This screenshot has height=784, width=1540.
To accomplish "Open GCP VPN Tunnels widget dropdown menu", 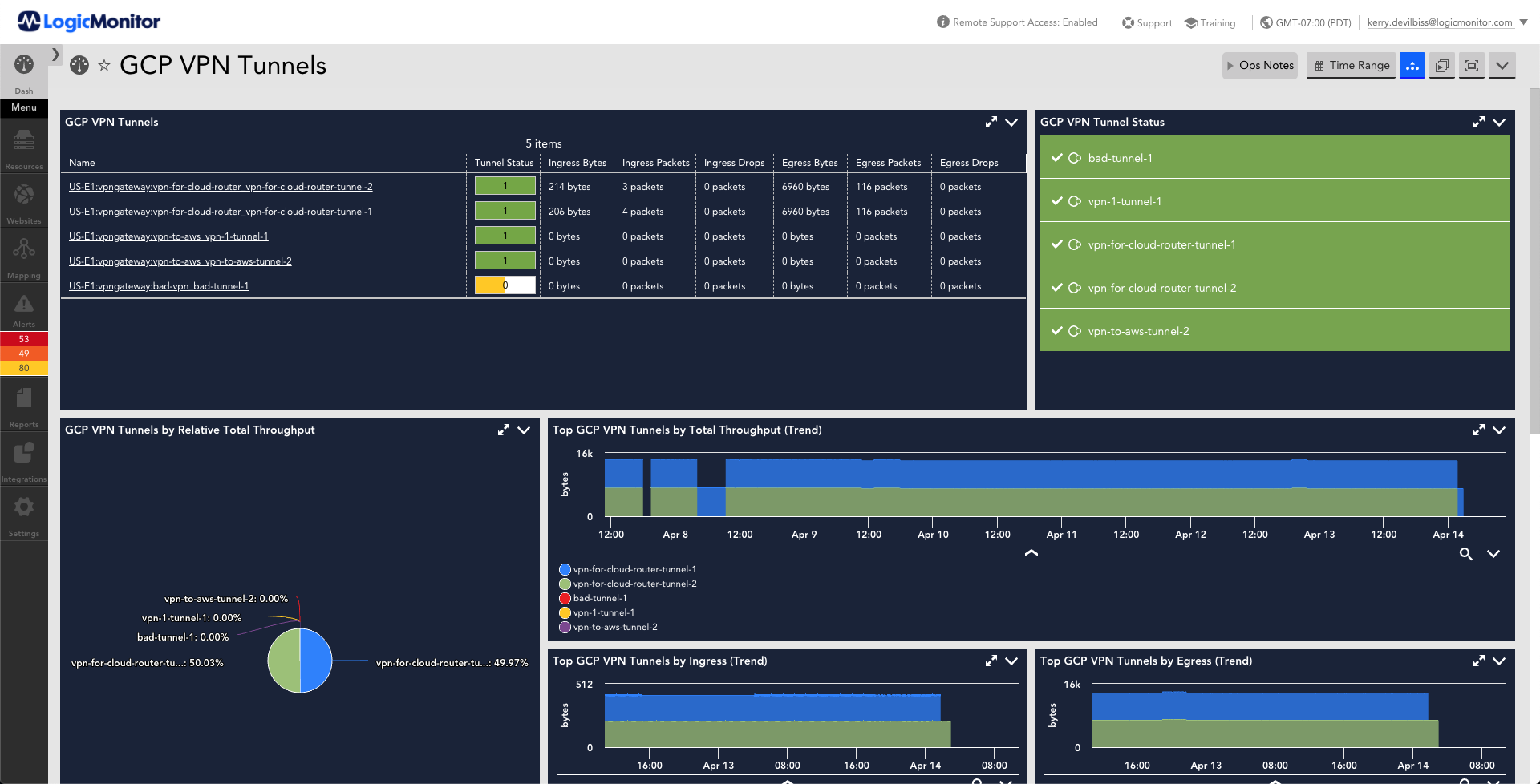I will 1011,122.
